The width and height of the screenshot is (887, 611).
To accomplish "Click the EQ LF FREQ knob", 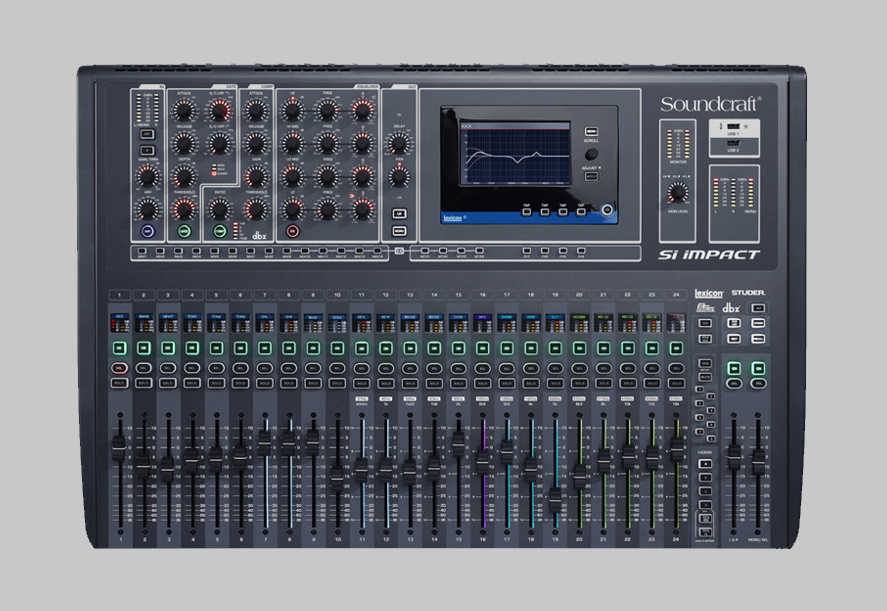I will [328, 209].
